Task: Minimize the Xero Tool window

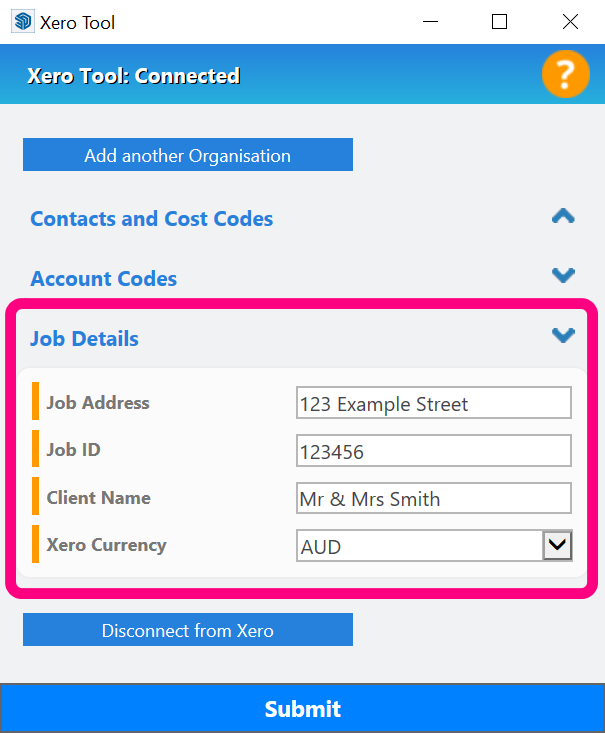Action: click(x=430, y=22)
